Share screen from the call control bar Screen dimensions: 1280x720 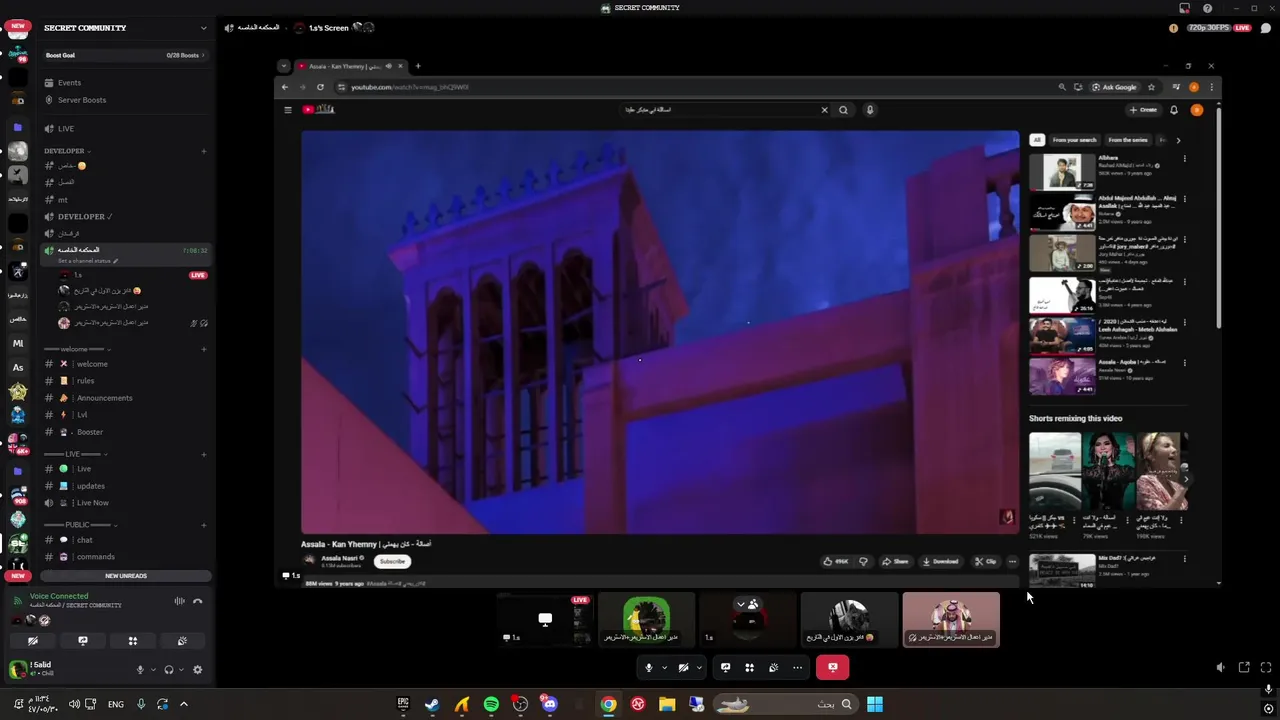click(x=726, y=667)
